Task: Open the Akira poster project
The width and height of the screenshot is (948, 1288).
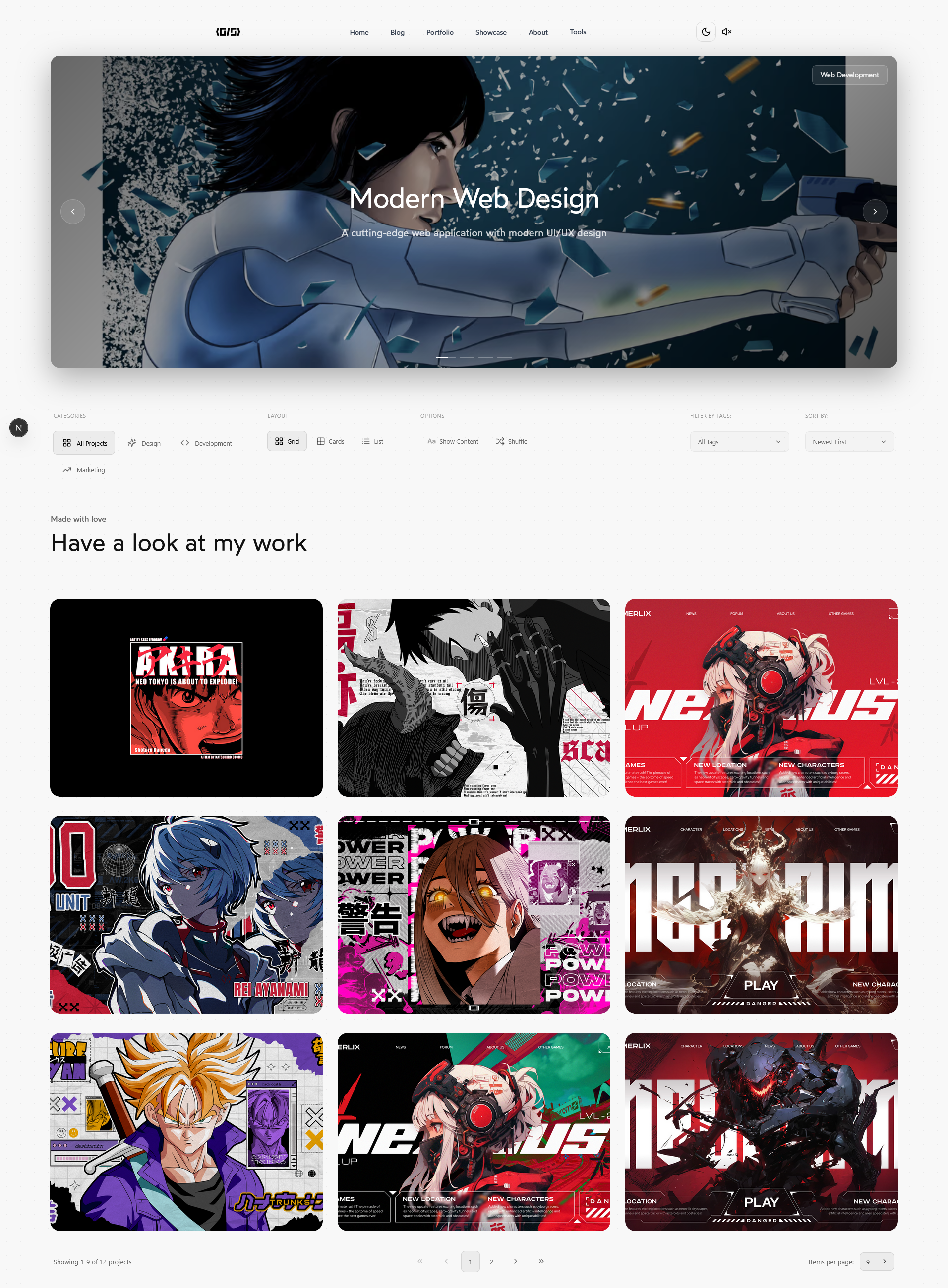Action: (186, 697)
